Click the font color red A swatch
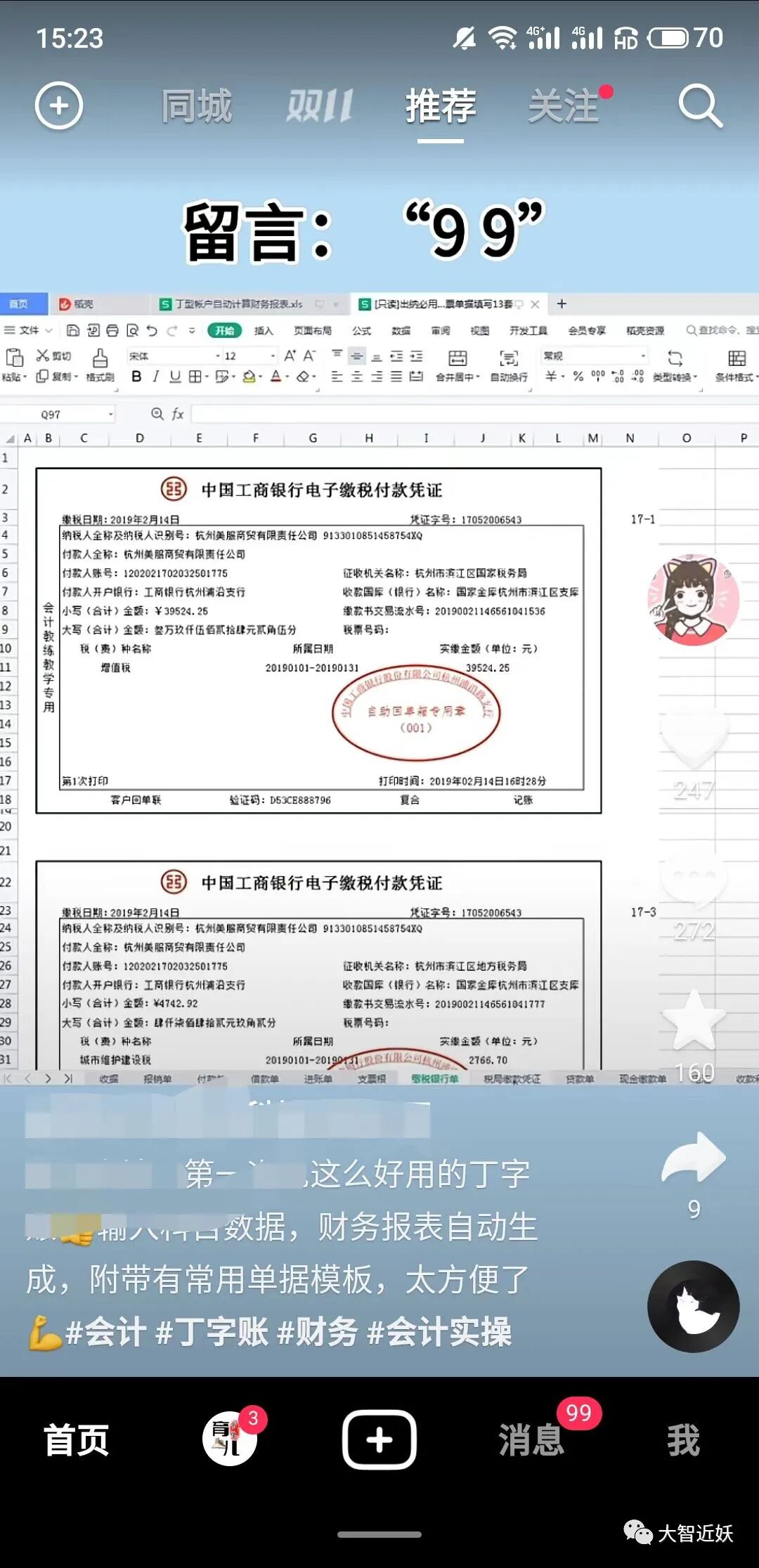This screenshot has width=759, height=1568. (x=276, y=377)
